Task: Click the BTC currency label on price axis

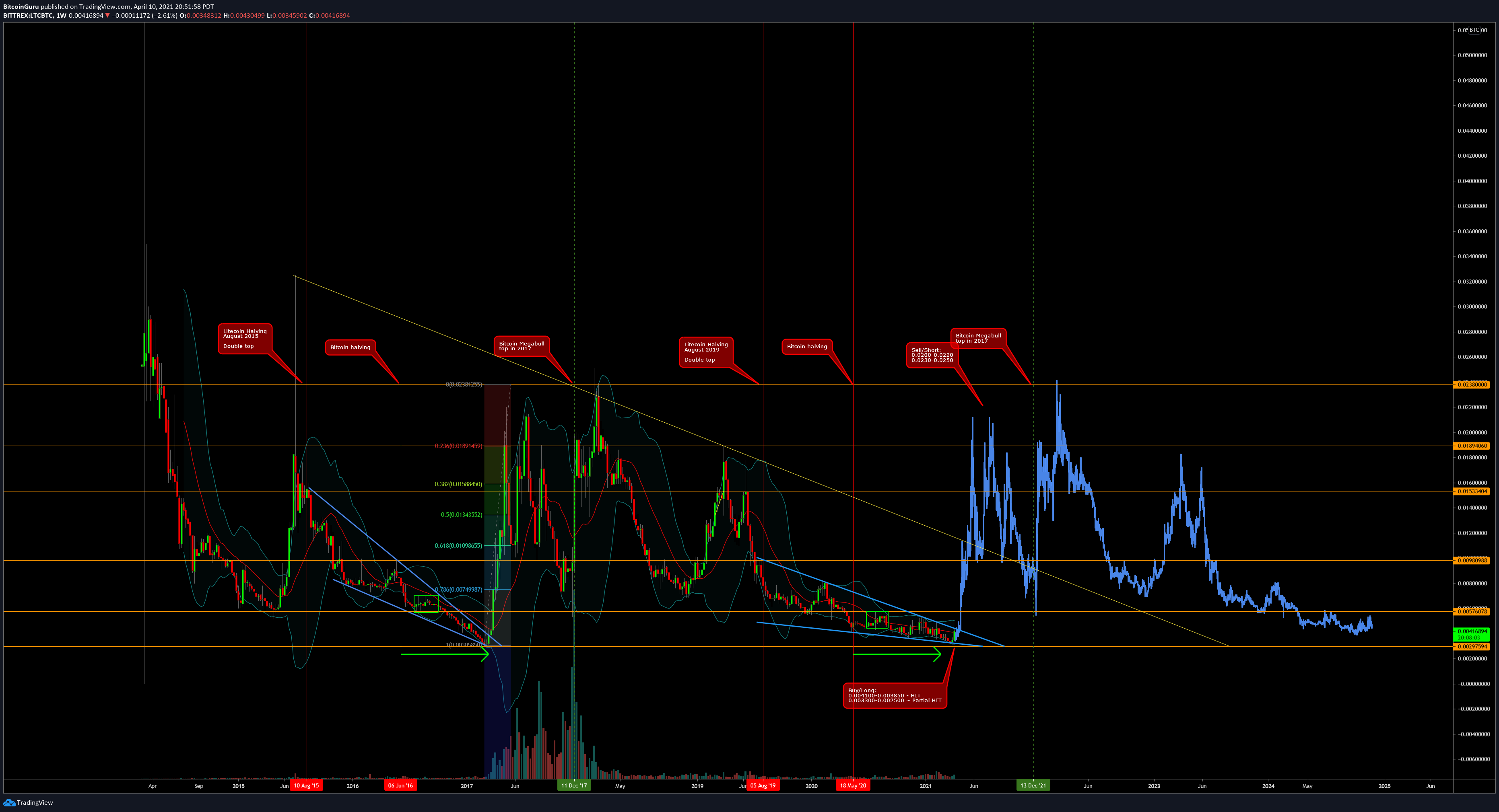Action: [x=1474, y=30]
